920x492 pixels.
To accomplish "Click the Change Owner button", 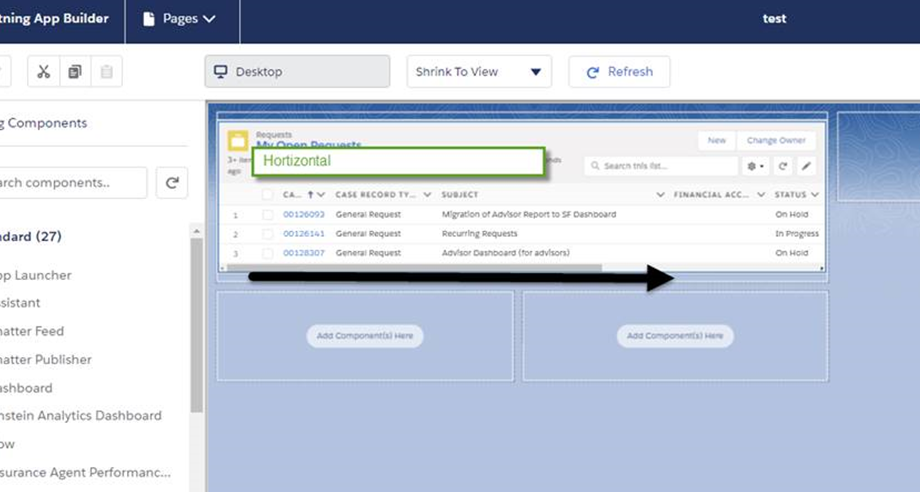I will coord(776,141).
